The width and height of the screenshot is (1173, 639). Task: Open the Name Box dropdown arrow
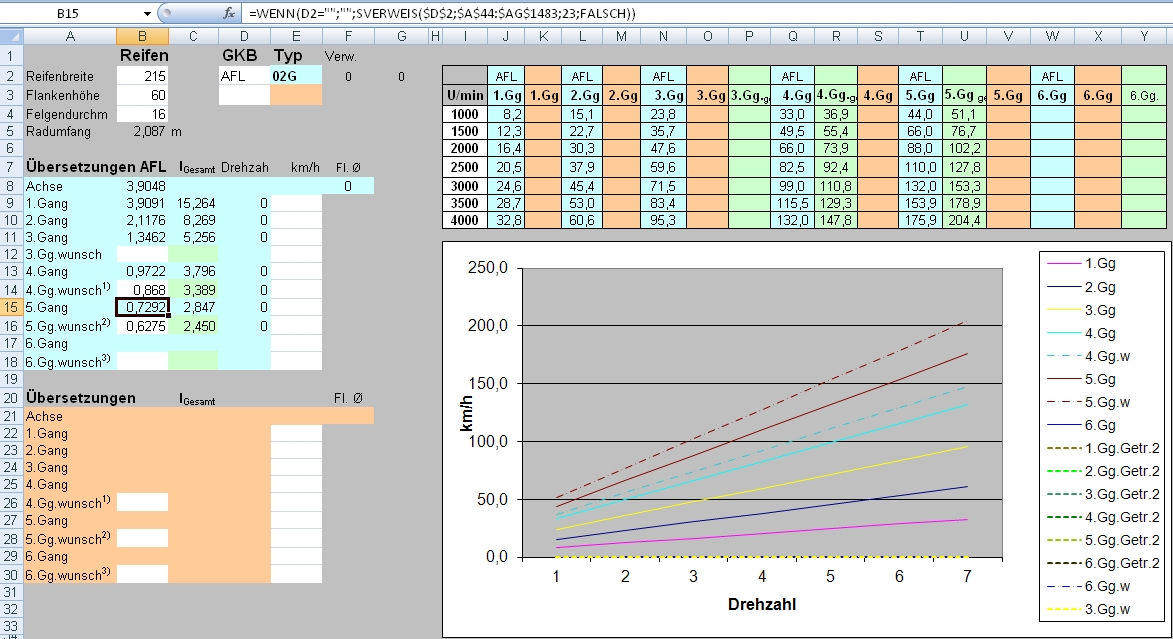147,13
